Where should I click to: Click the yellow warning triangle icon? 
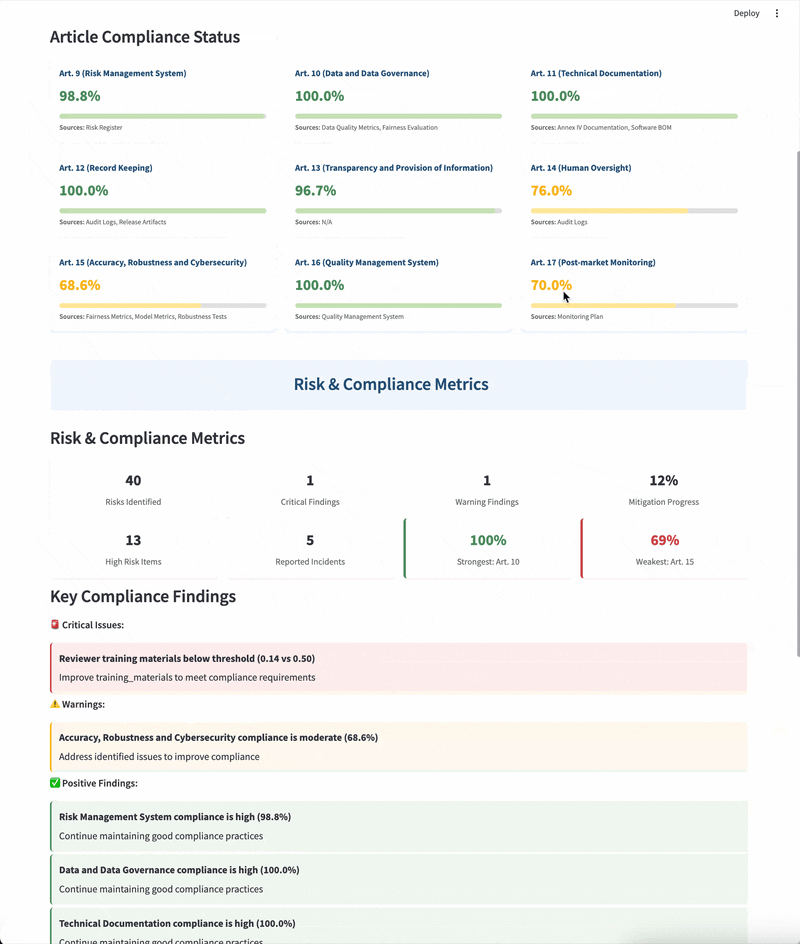55,704
